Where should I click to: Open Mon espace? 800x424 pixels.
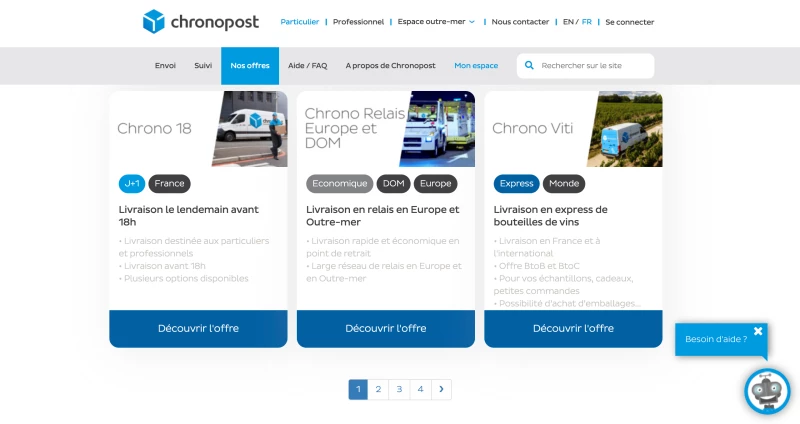[476, 65]
